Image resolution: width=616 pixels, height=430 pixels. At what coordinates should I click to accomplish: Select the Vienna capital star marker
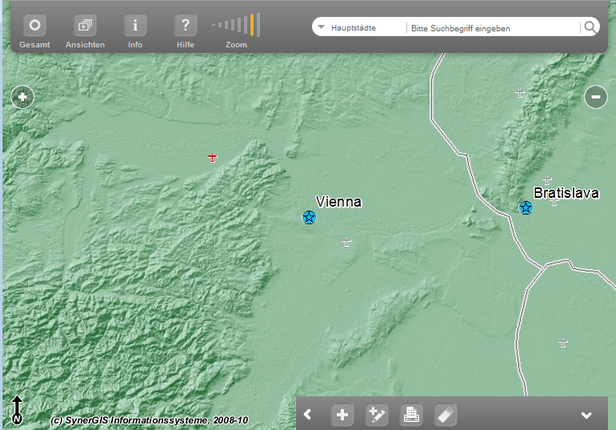[309, 217]
